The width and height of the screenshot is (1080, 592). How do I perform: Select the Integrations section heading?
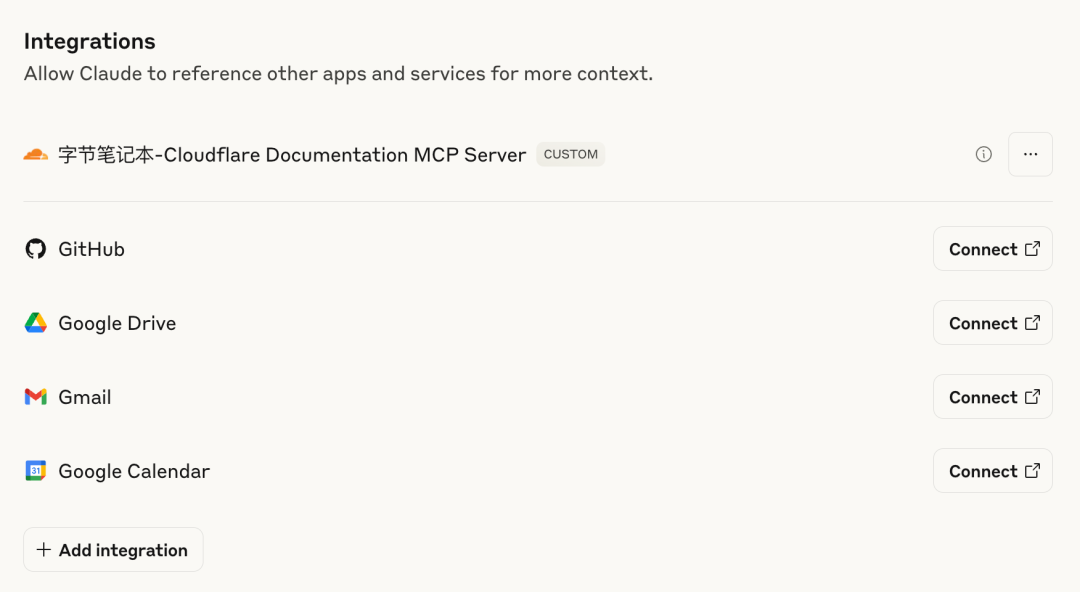click(x=89, y=41)
